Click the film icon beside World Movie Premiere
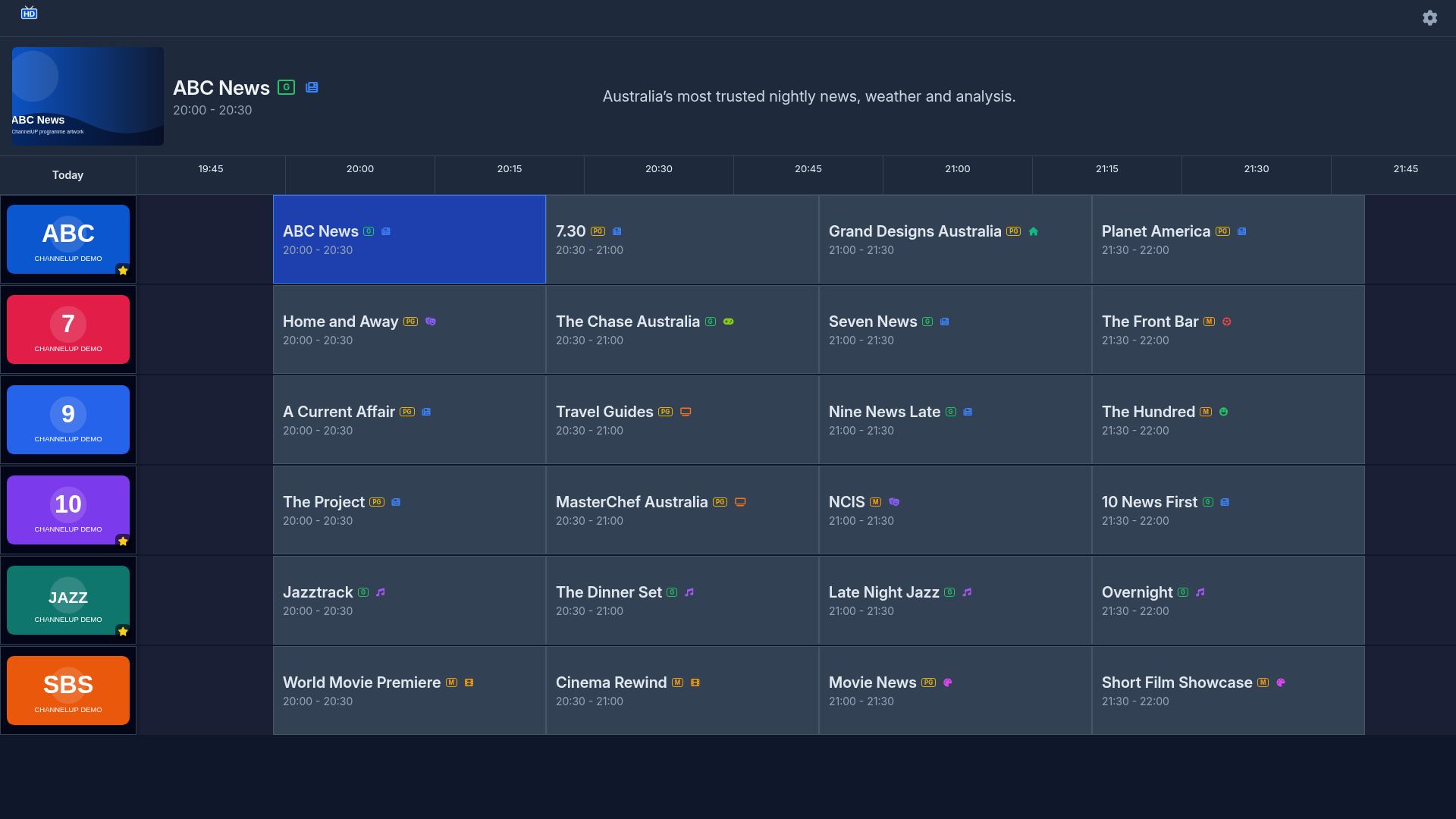1456x819 pixels. 469,682
